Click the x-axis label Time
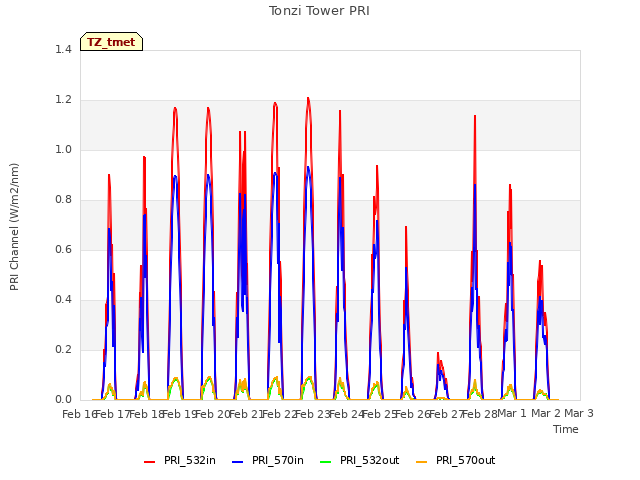This screenshot has height=480, width=640. pos(566,429)
